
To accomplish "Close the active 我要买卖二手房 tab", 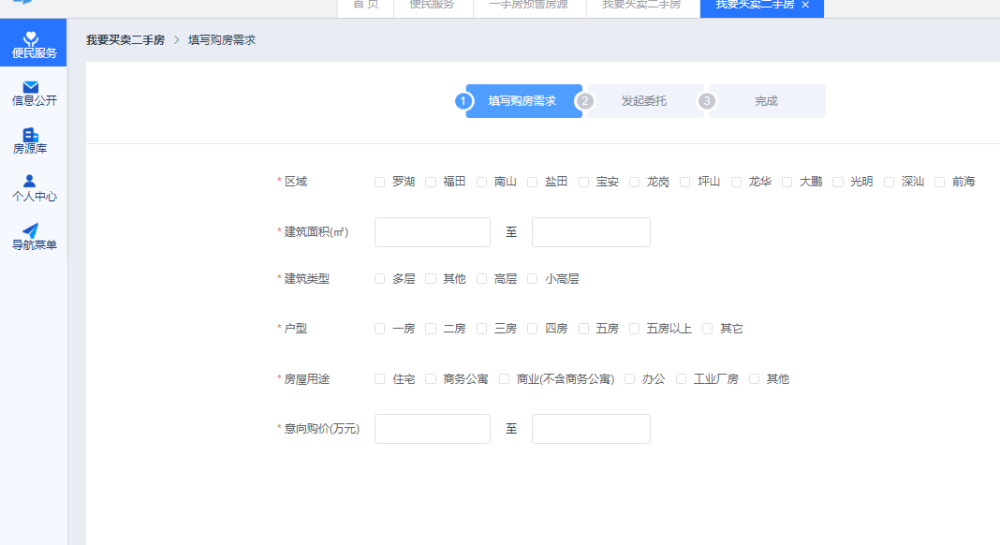I will tap(805, 5).
